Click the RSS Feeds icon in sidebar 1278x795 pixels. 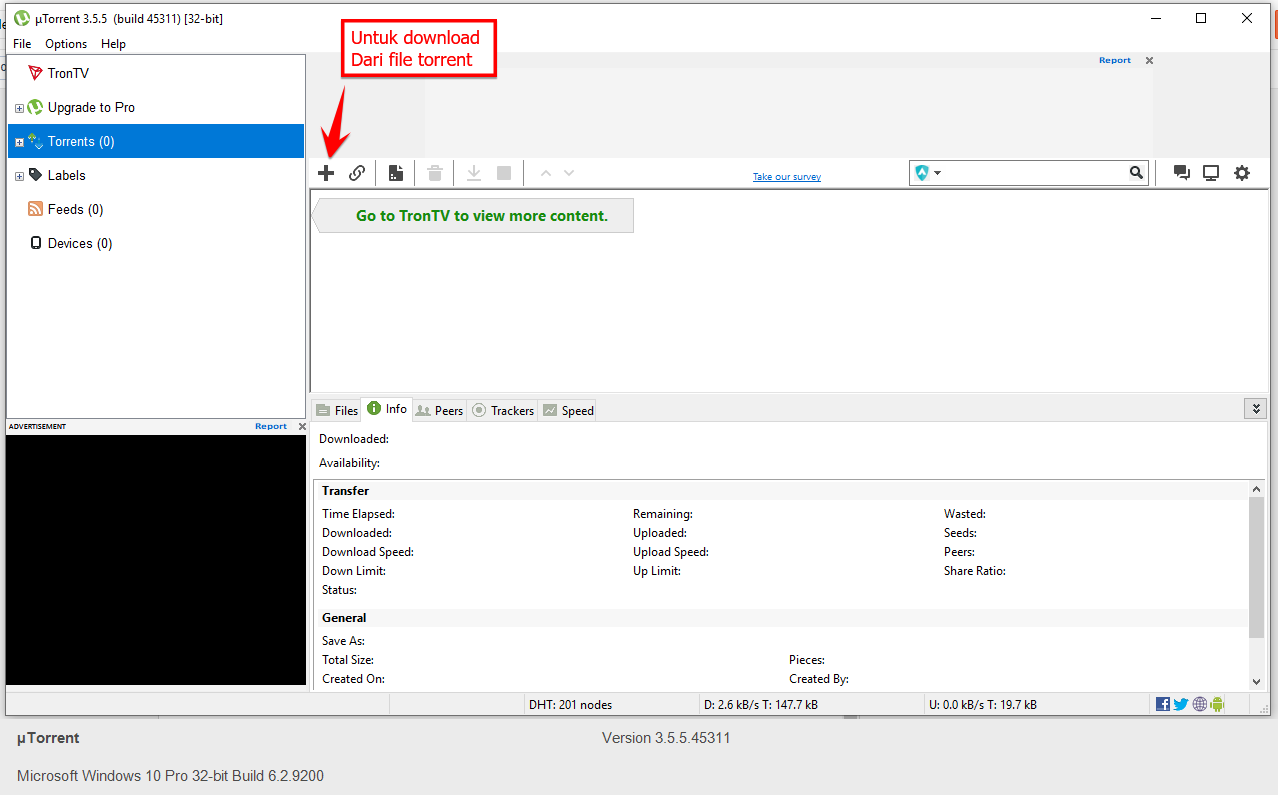tap(36, 209)
